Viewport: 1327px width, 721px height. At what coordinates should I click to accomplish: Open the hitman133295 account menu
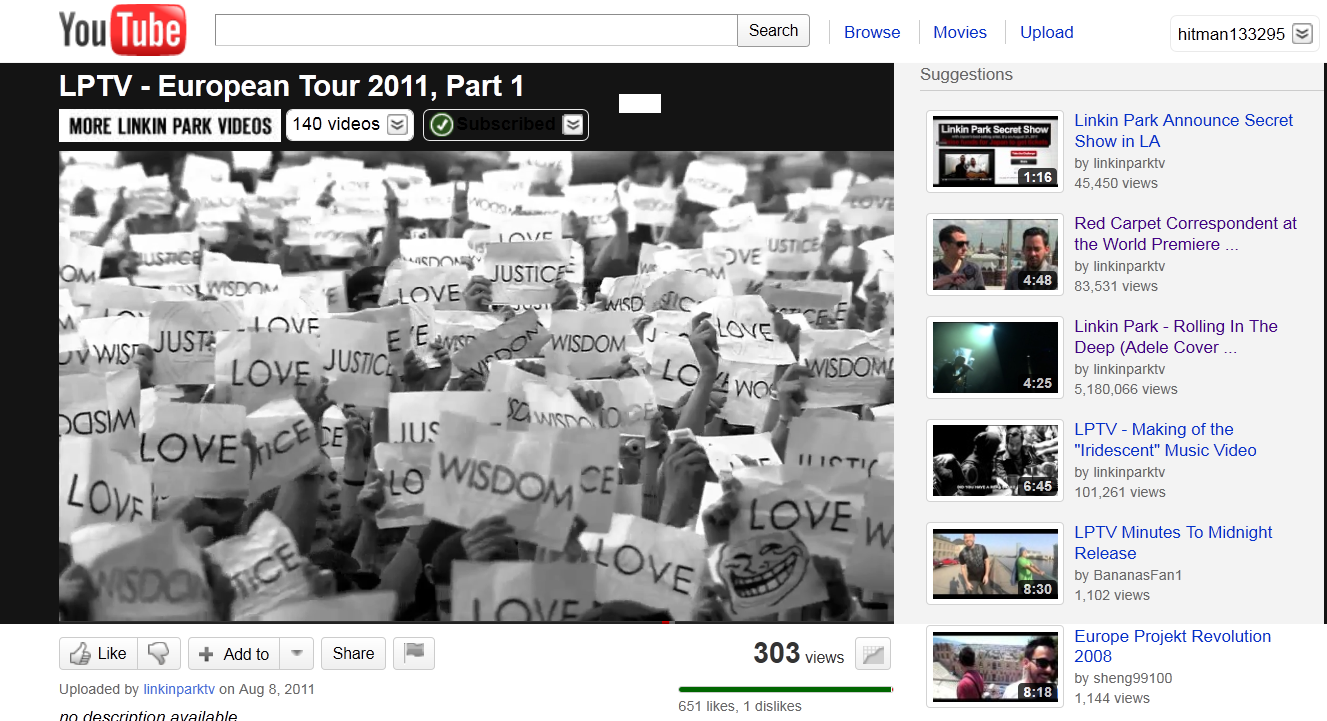(x=1245, y=33)
